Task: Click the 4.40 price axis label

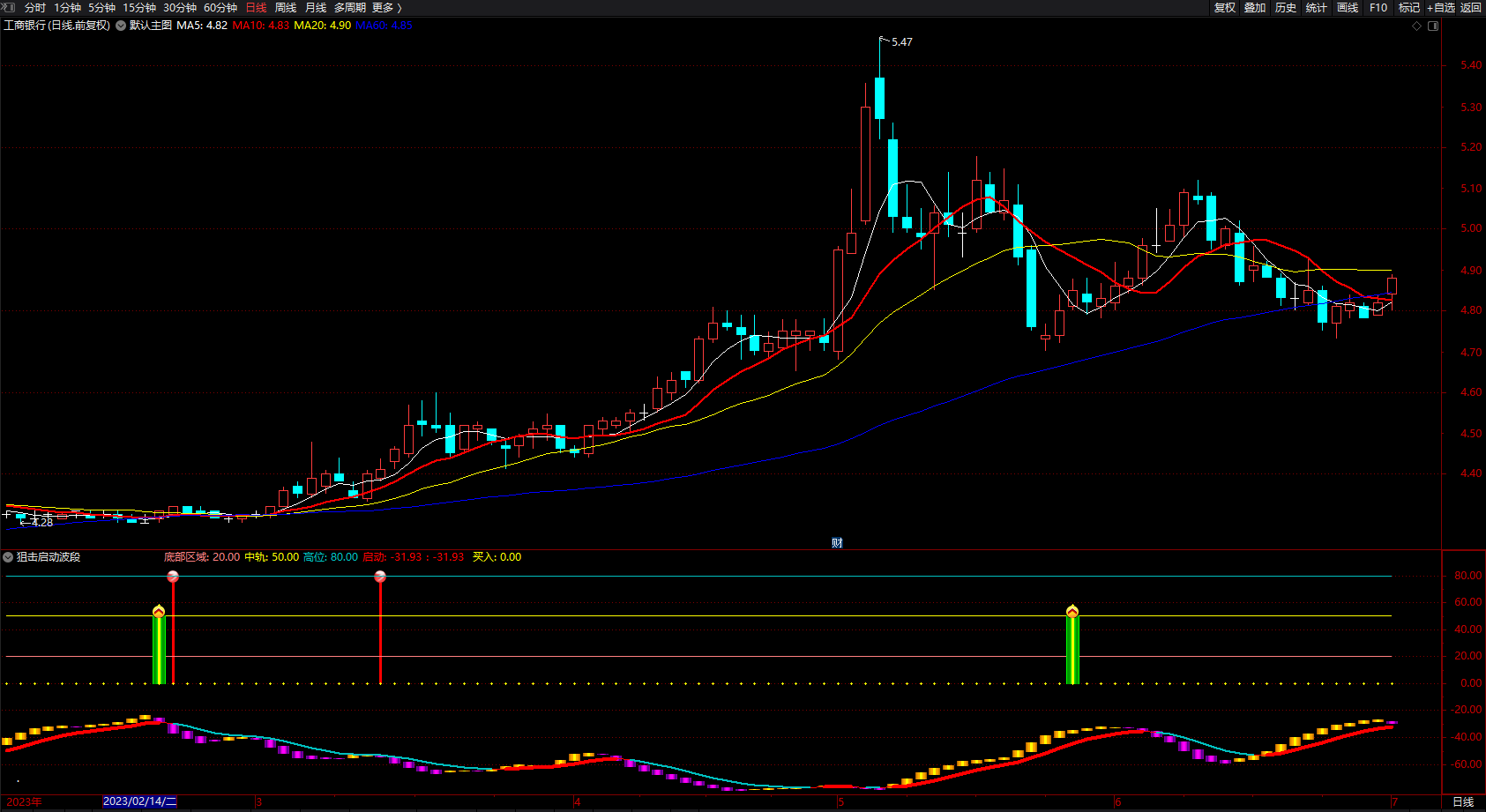Action: [x=1471, y=473]
